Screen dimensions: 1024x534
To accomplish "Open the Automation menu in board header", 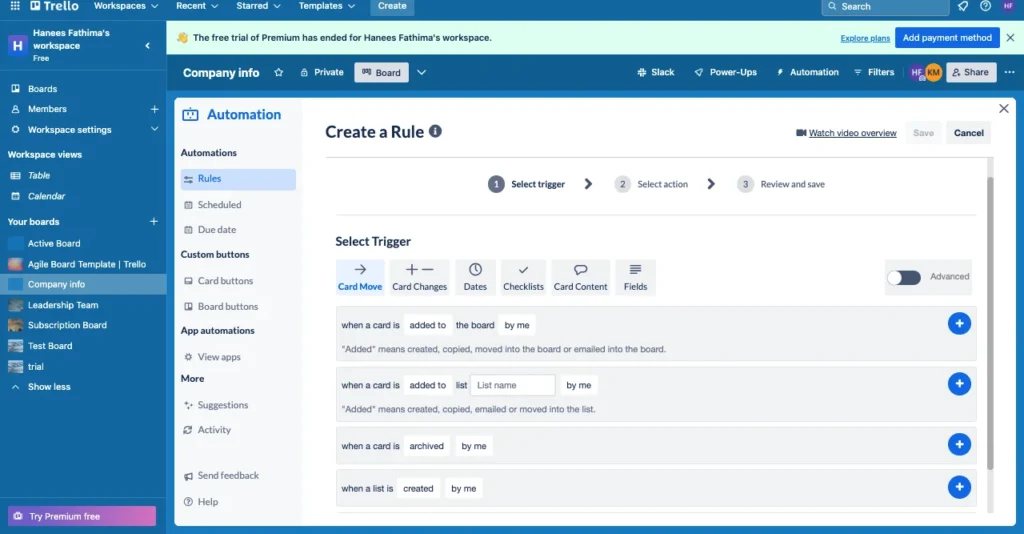I will click(x=807, y=72).
